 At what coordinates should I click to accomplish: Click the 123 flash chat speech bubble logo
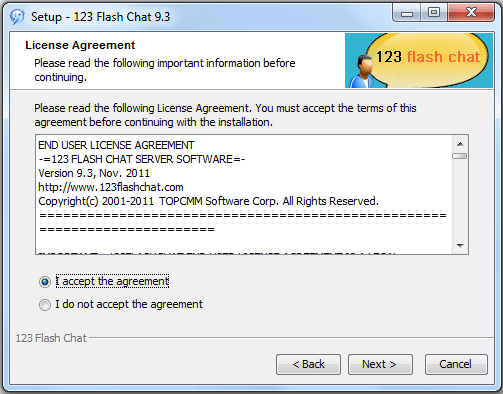[x=428, y=59]
